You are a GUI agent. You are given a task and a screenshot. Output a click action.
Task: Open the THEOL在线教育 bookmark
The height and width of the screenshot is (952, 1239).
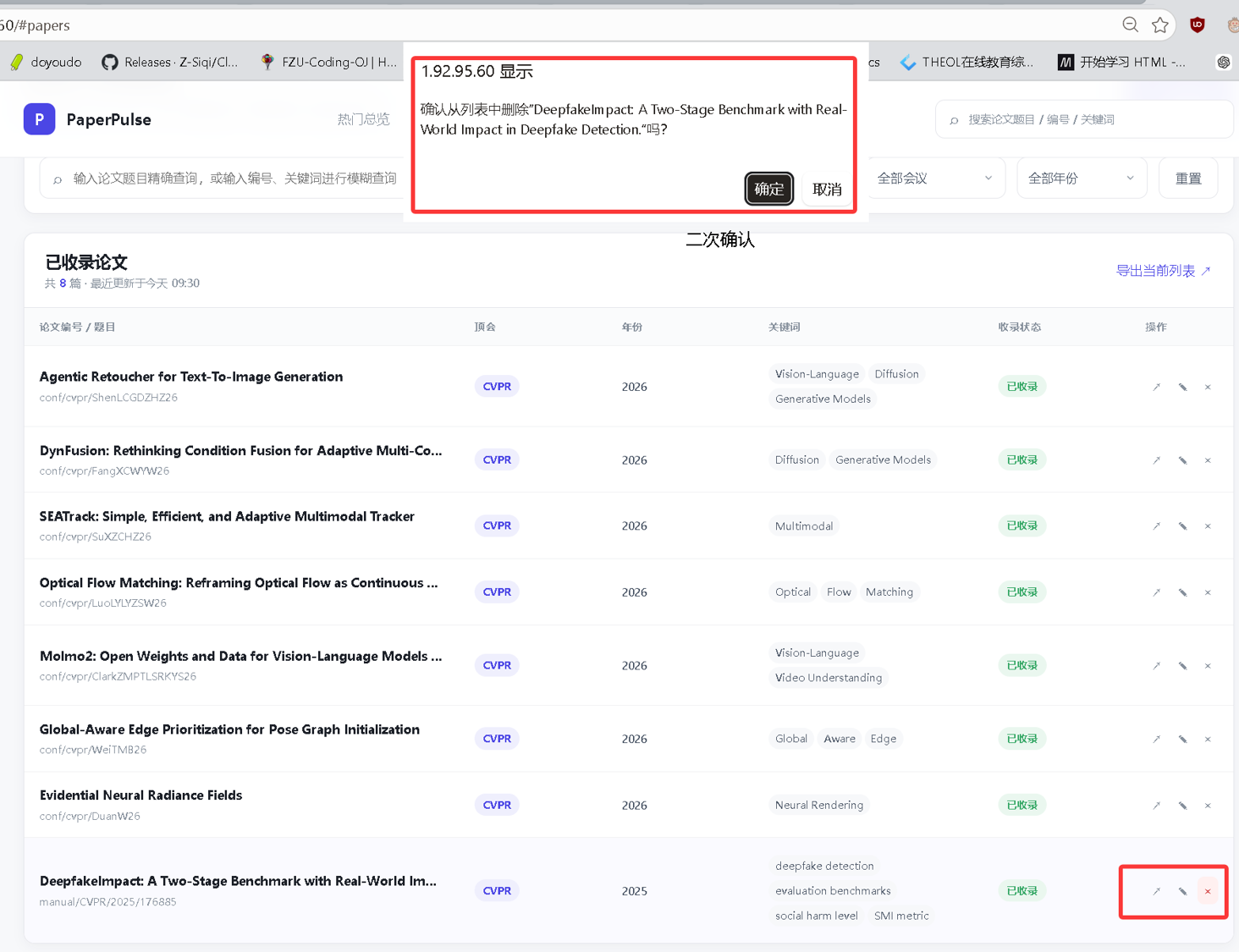coord(967,62)
